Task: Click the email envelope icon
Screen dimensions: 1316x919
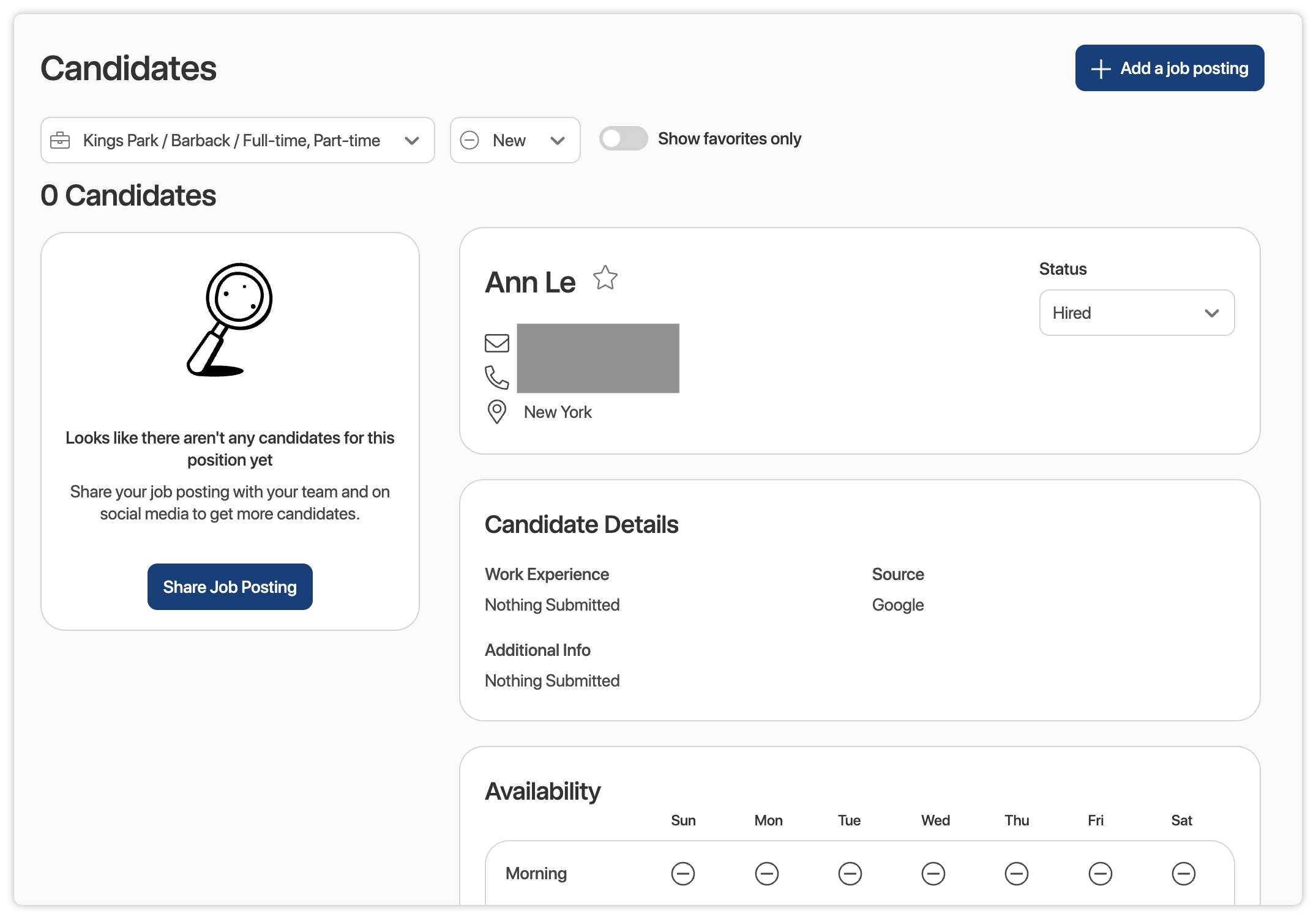Action: point(496,343)
